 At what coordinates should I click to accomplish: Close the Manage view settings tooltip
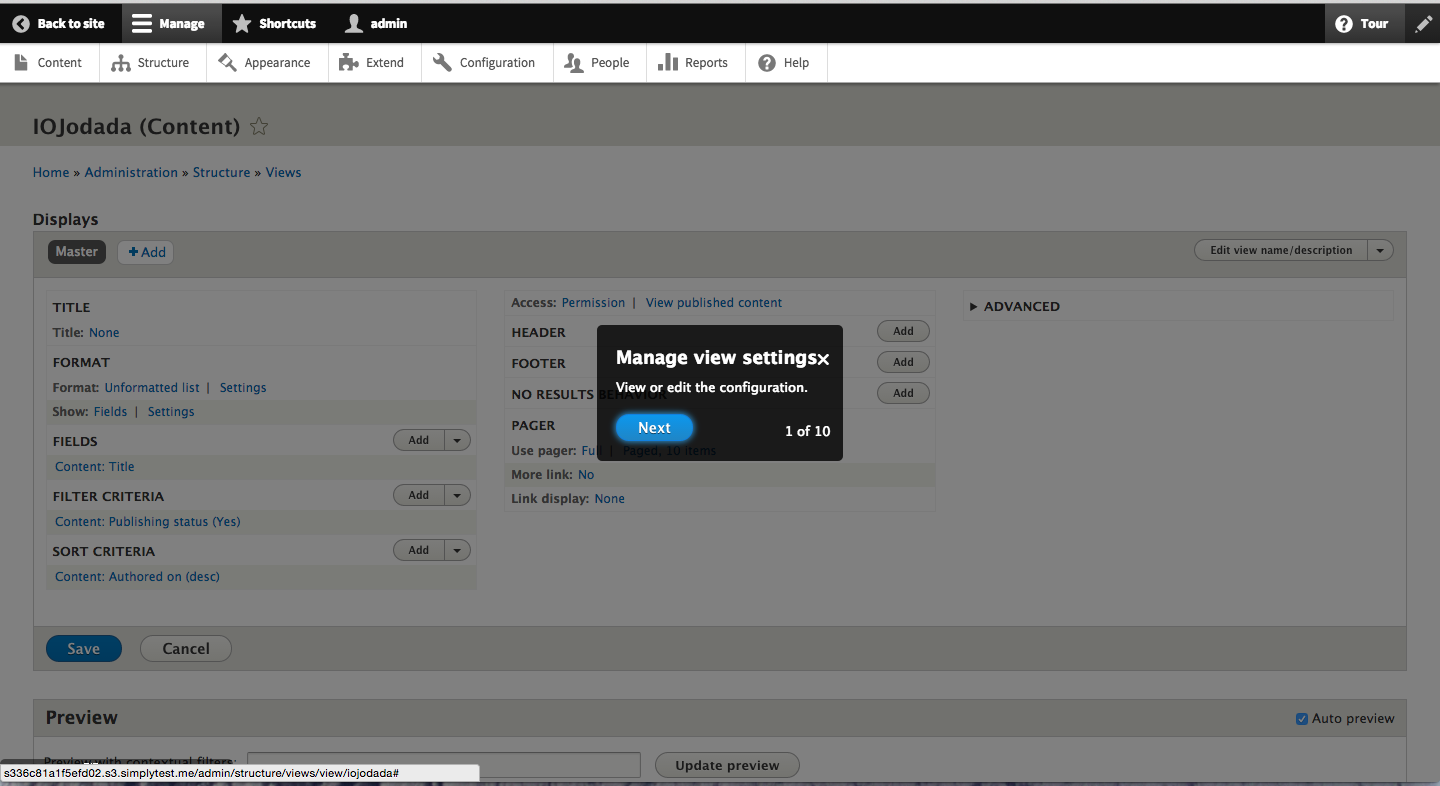[823, 359]
